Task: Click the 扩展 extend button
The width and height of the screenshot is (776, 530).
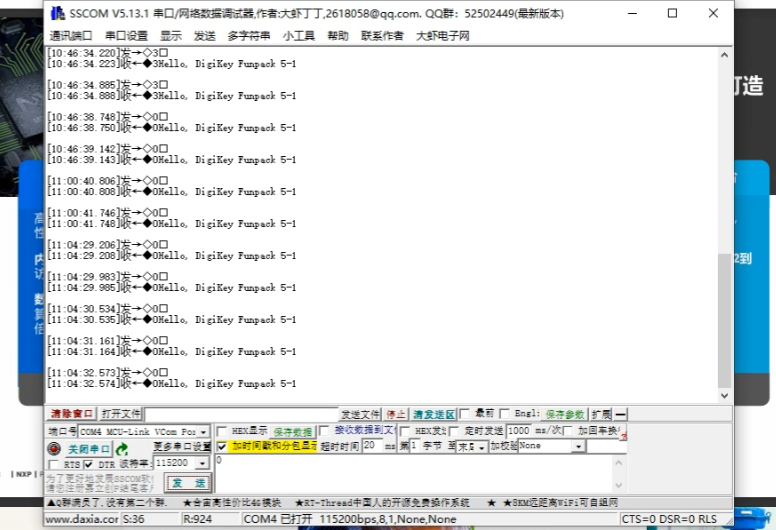Action: pyautogui.click(x=601, y=414)
